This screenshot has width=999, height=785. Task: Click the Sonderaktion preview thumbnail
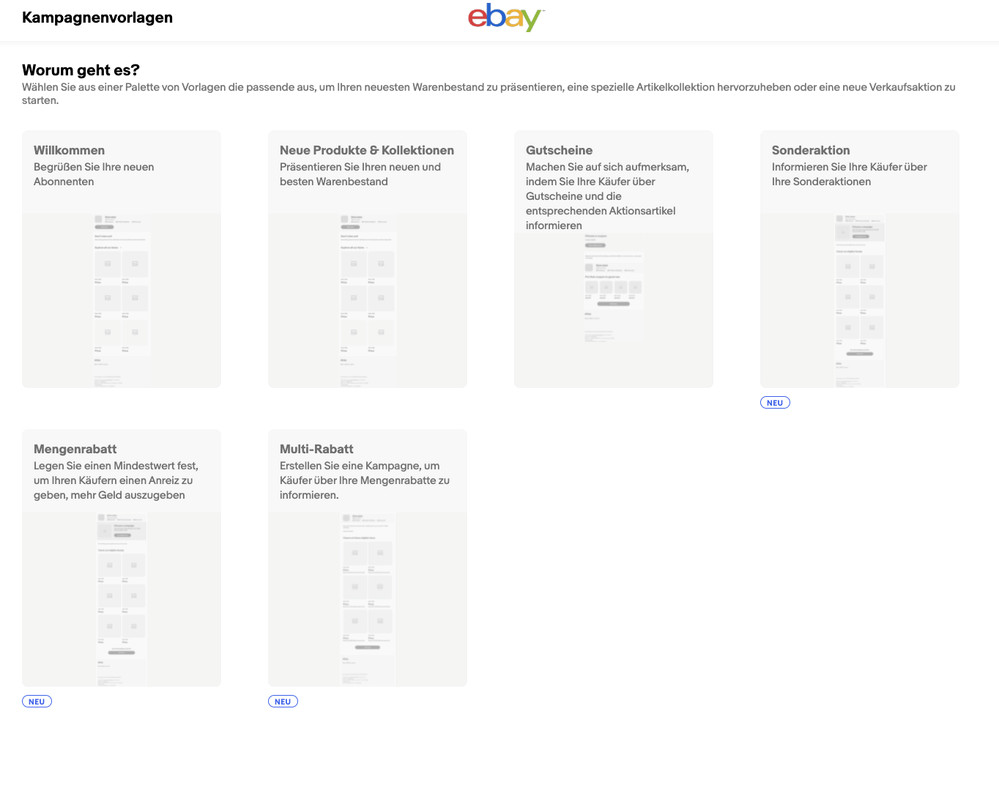point(859,300)
